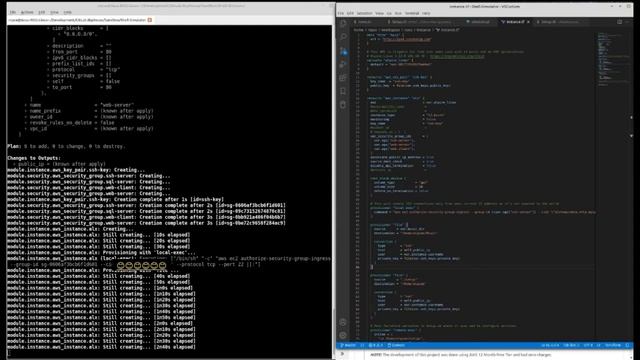Close the instance.tf editor tab
Image resolution: width=640 pixels, height=360 pixels.
coord(528,22)
